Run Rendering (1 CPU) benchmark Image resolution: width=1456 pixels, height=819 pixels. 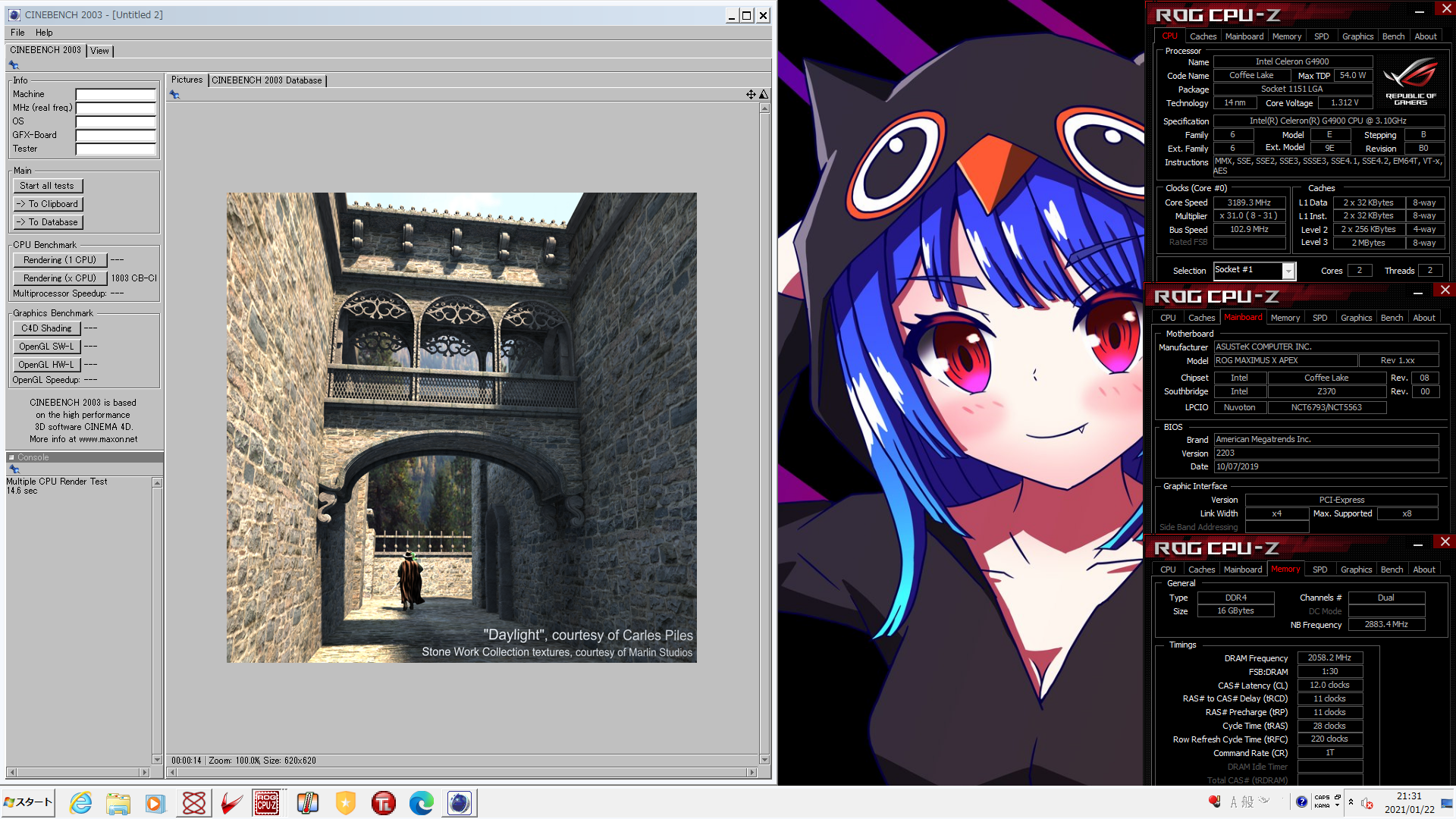pos(60,260)
